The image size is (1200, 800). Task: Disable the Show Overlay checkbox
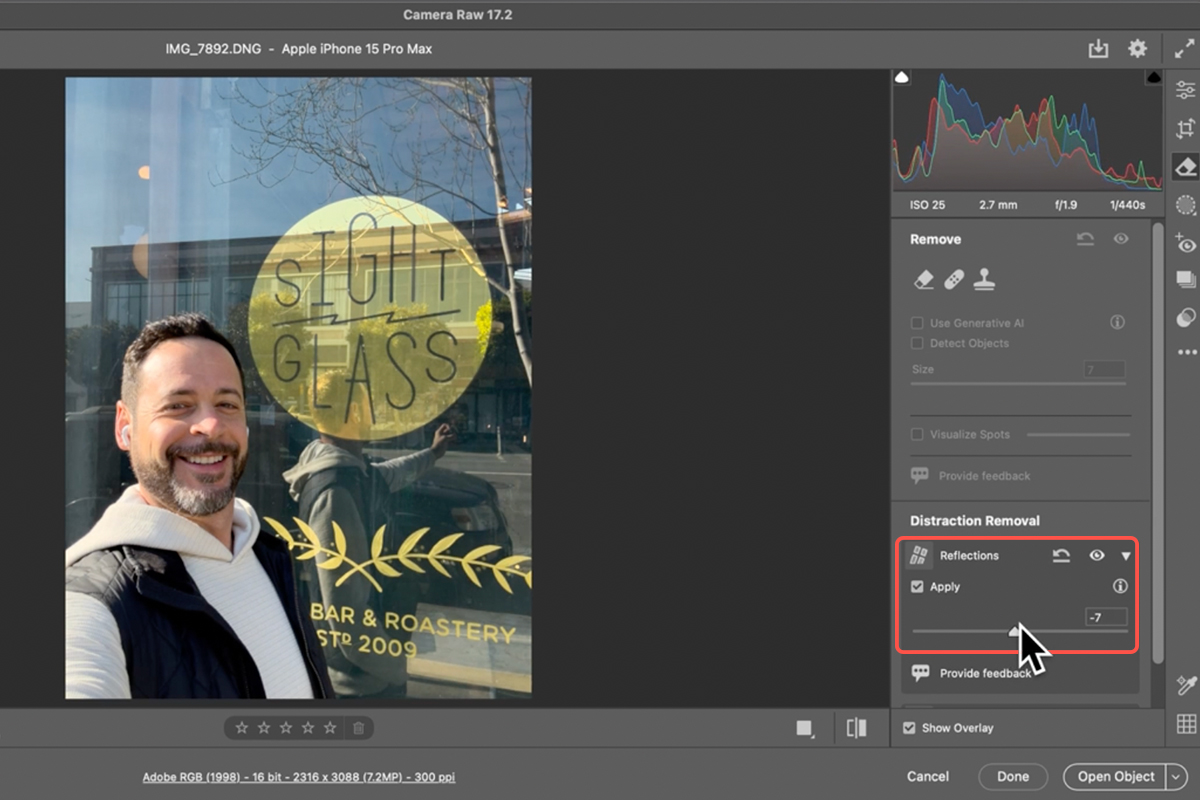(x=909, y=728)
